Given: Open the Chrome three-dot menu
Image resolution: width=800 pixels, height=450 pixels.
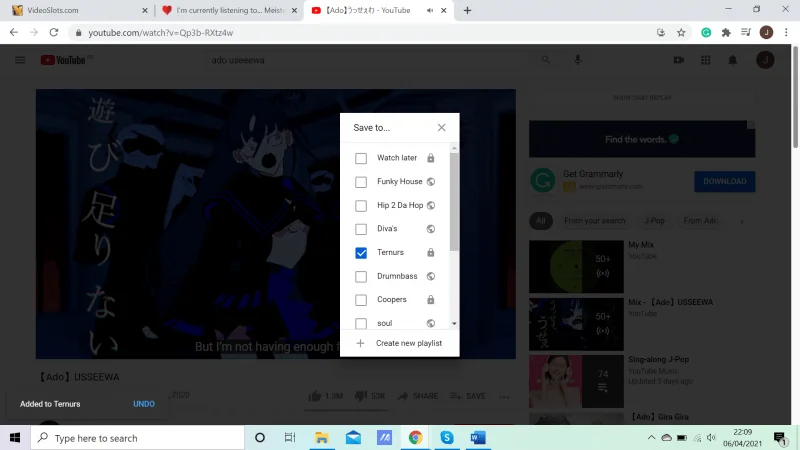Looking at the screenshot, I should coord(786,33).
